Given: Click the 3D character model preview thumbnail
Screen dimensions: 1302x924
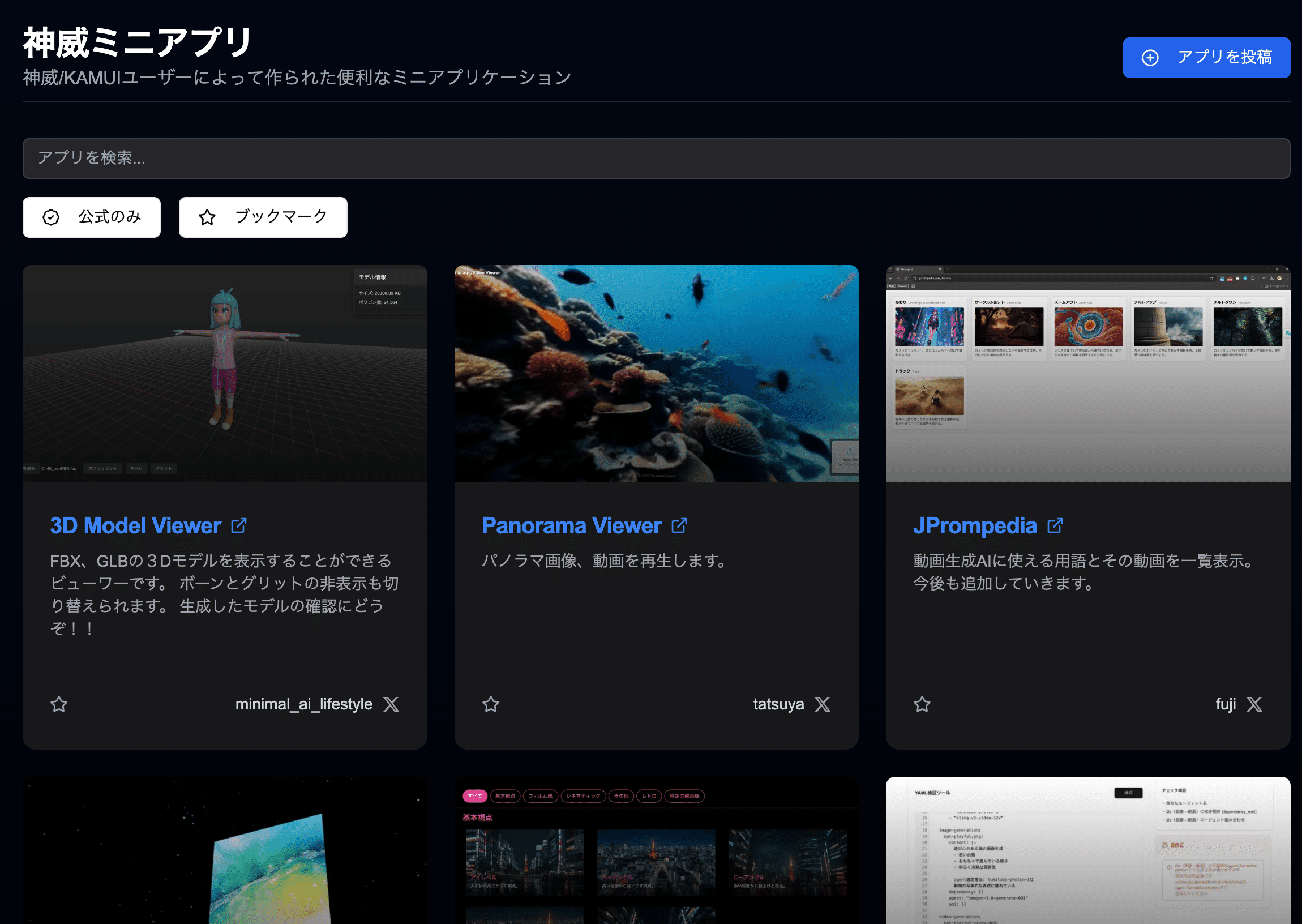Looking at the screenshot, I should coord(225,374).
